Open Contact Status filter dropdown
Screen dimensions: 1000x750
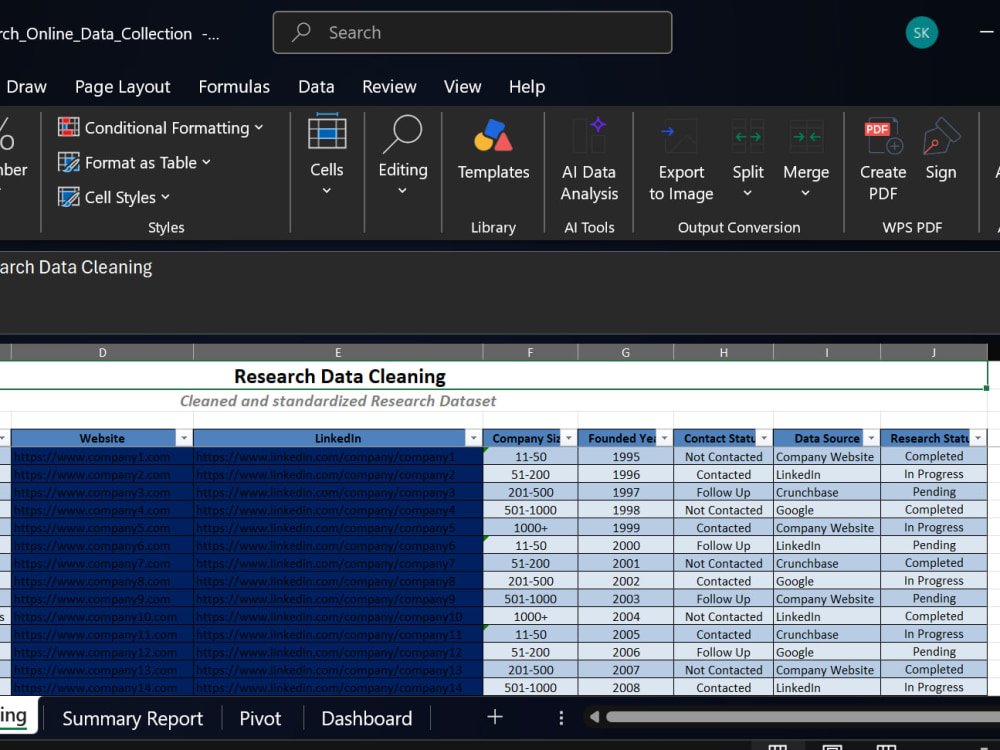pyautogui.click(x=764, y=438)
